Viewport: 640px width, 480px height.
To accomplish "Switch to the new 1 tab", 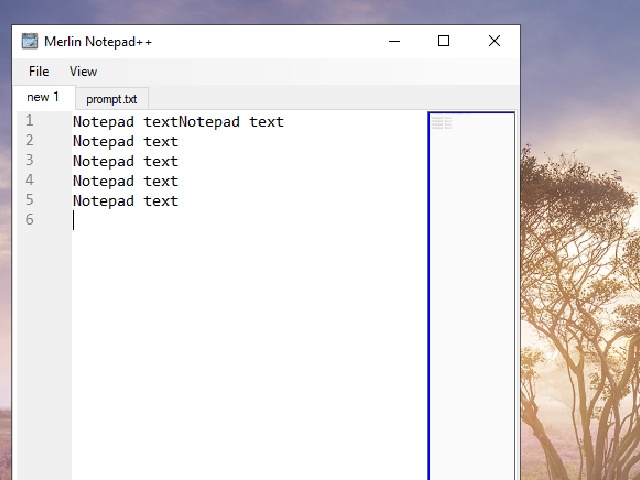I will [x=43, y=97].
